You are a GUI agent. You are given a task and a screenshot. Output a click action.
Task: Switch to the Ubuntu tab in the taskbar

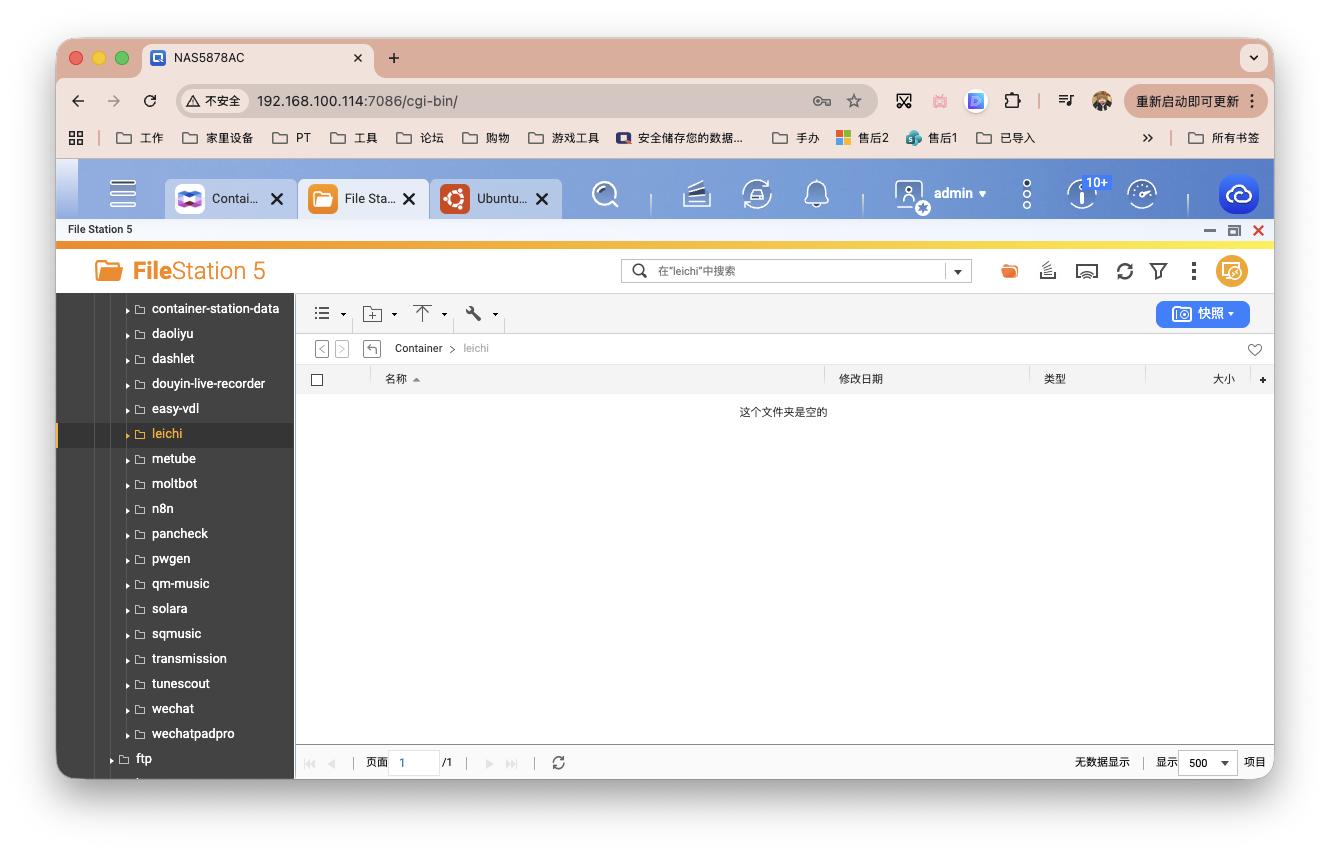point(492,198)
